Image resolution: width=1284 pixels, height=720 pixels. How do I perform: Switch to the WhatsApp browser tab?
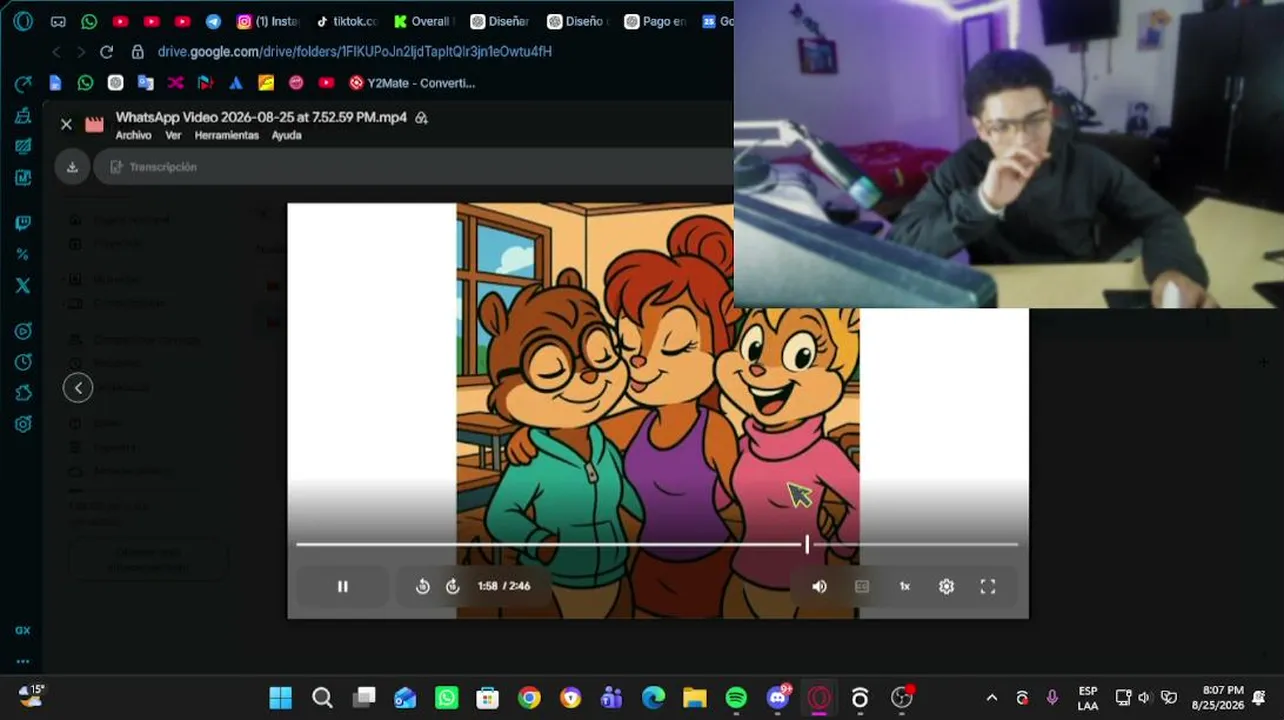pos(89,21)
